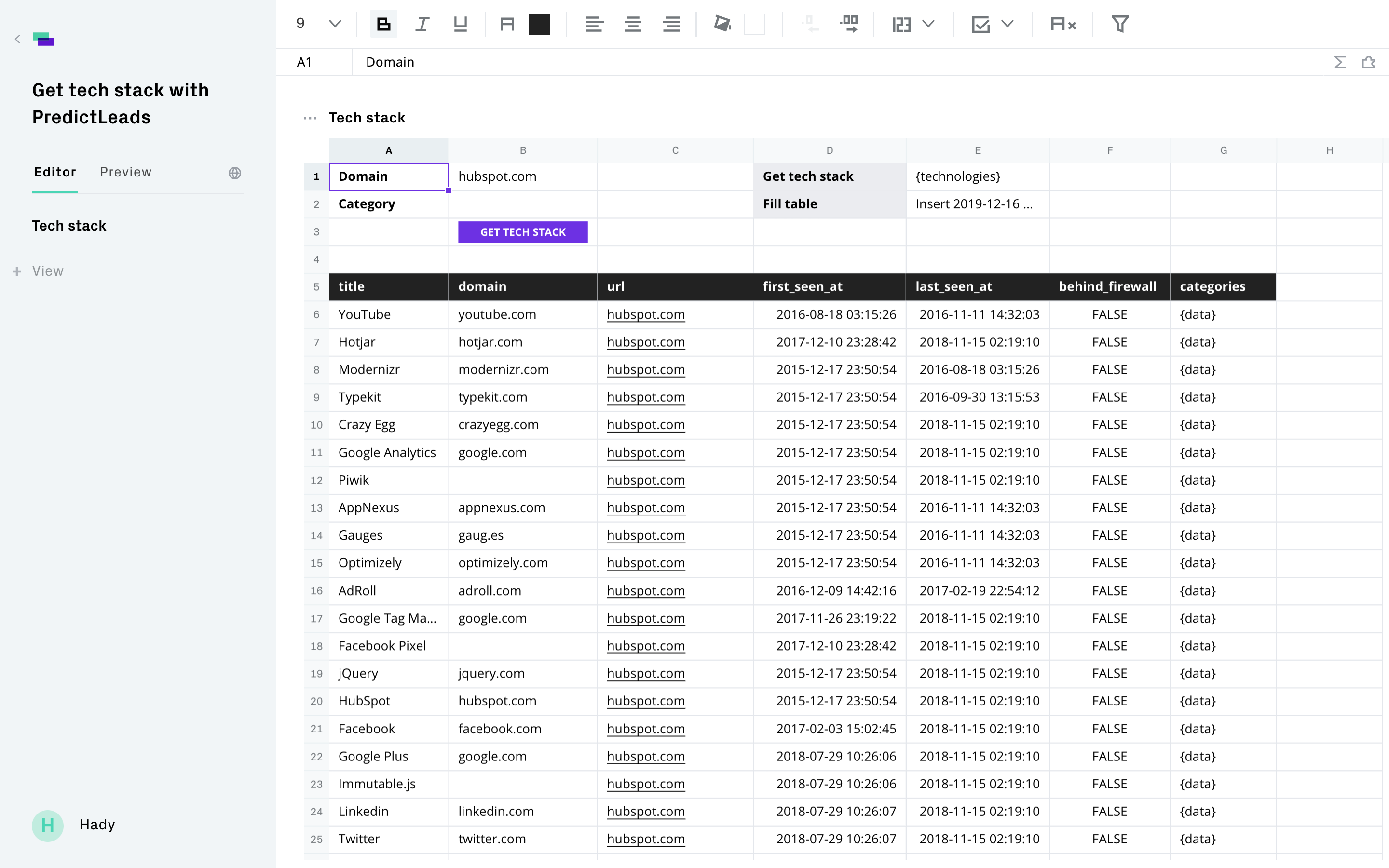Image resolution: width=1389 pixels, height=868 pixels.
Task: Click the formula bar showing Domain
Action: pyautogui.click(x=838, y=62)
